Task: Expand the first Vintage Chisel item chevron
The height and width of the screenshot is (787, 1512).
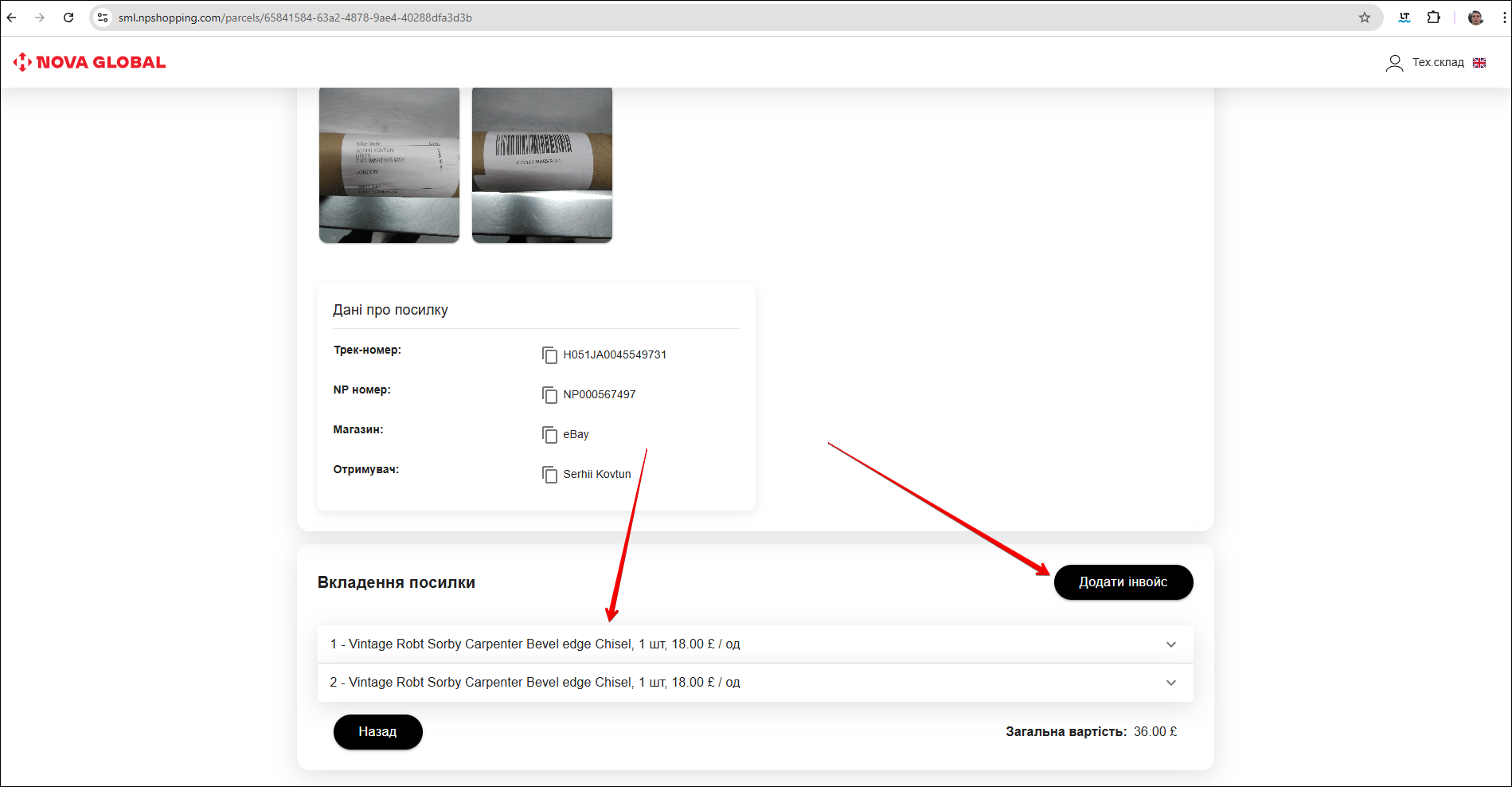Action: click(x=1170, y=644)
